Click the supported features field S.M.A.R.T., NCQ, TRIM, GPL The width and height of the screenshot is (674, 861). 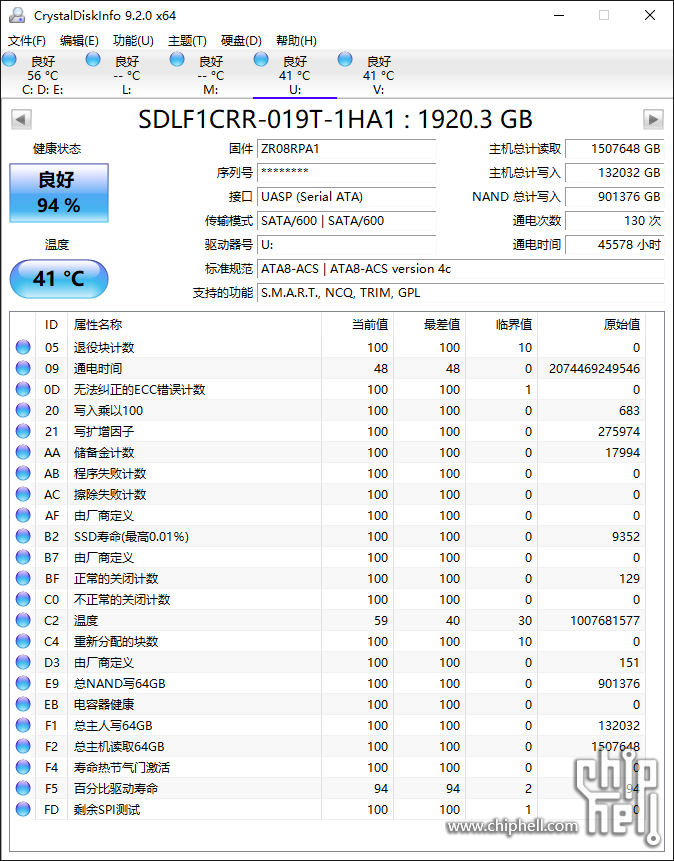point(461,293)
